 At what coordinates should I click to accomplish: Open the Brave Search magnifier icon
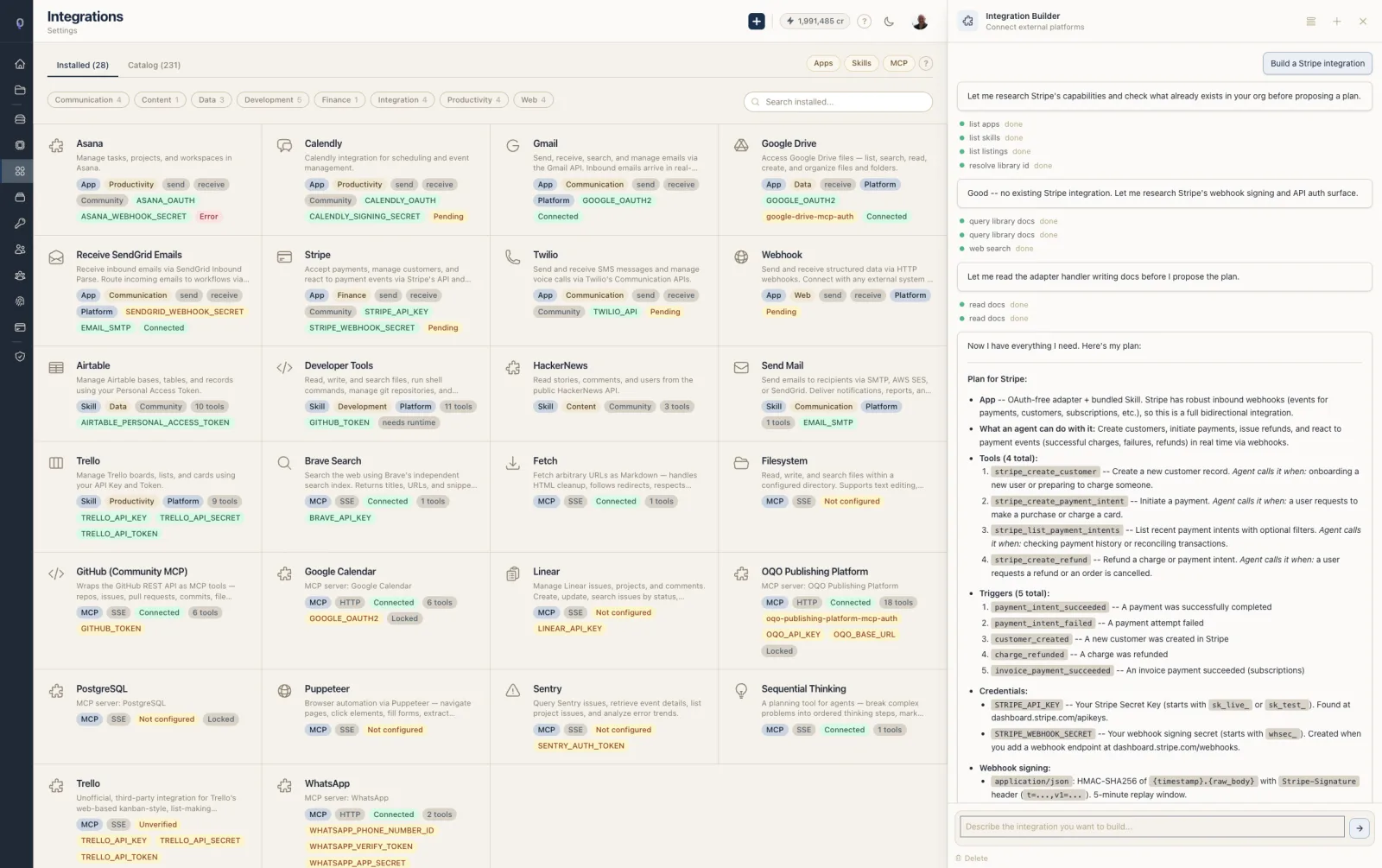point(284,463)
